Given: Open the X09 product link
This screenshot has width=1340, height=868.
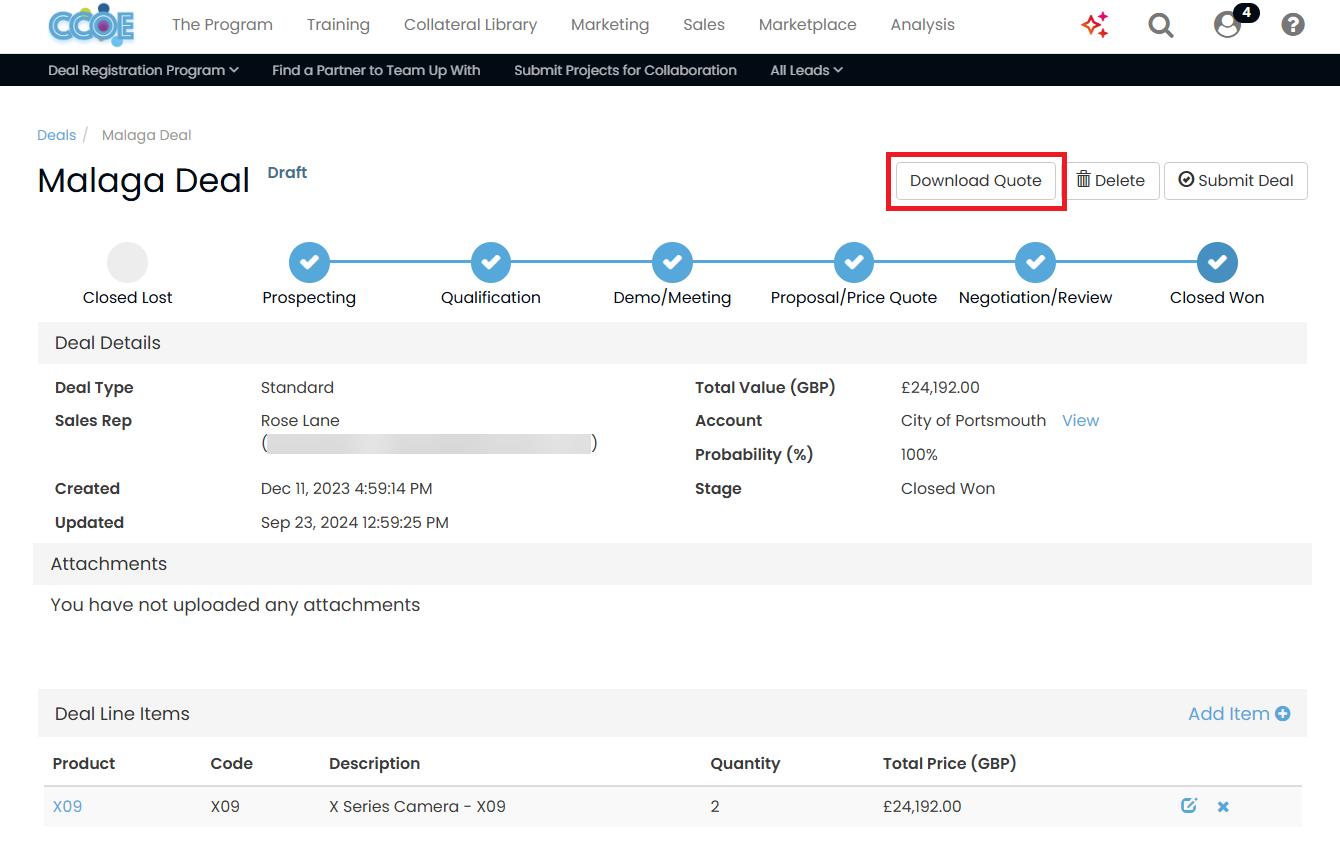Looking at the screenshot, I should pyautogui.click(x=67, y=806).
